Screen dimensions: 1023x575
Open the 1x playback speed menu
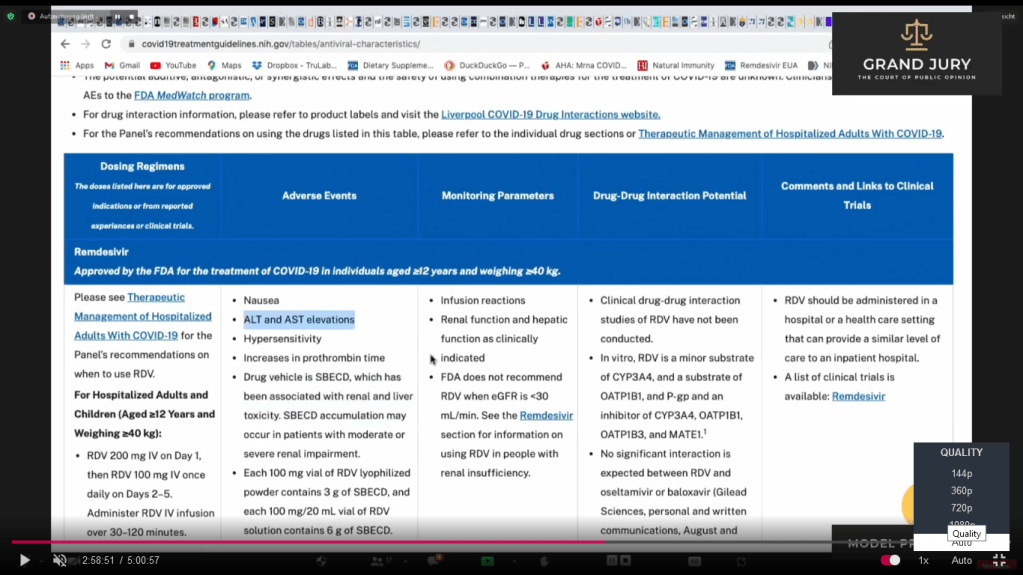[923, 560]
